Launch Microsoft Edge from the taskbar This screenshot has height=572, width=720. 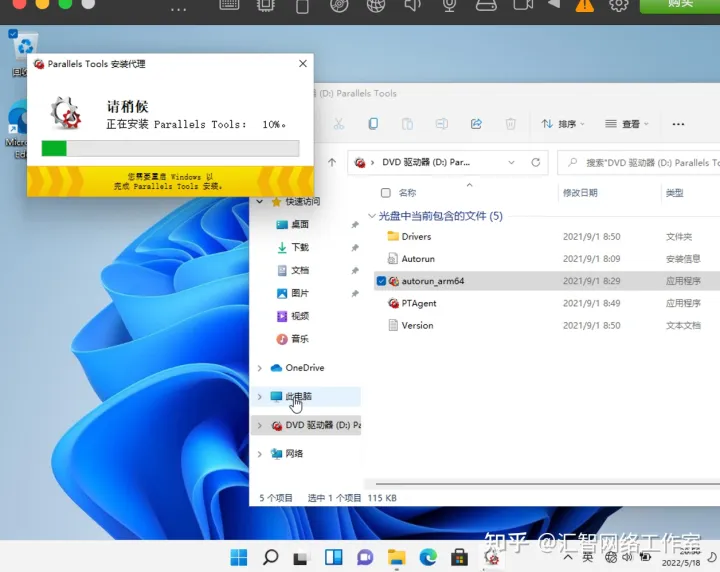428,557
